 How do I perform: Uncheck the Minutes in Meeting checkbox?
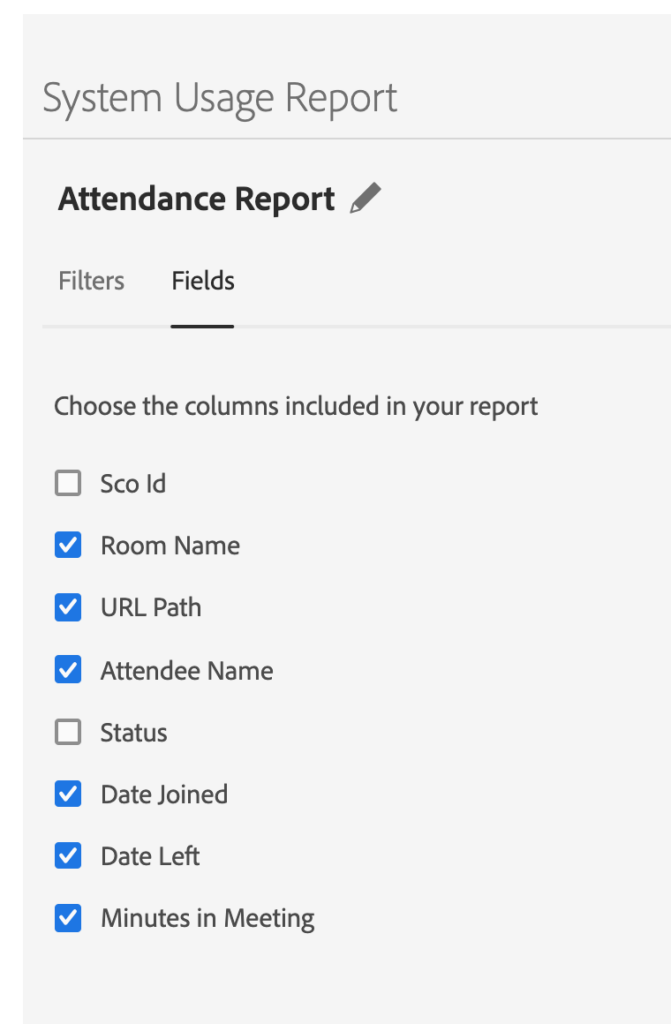(x=68, y=918)
